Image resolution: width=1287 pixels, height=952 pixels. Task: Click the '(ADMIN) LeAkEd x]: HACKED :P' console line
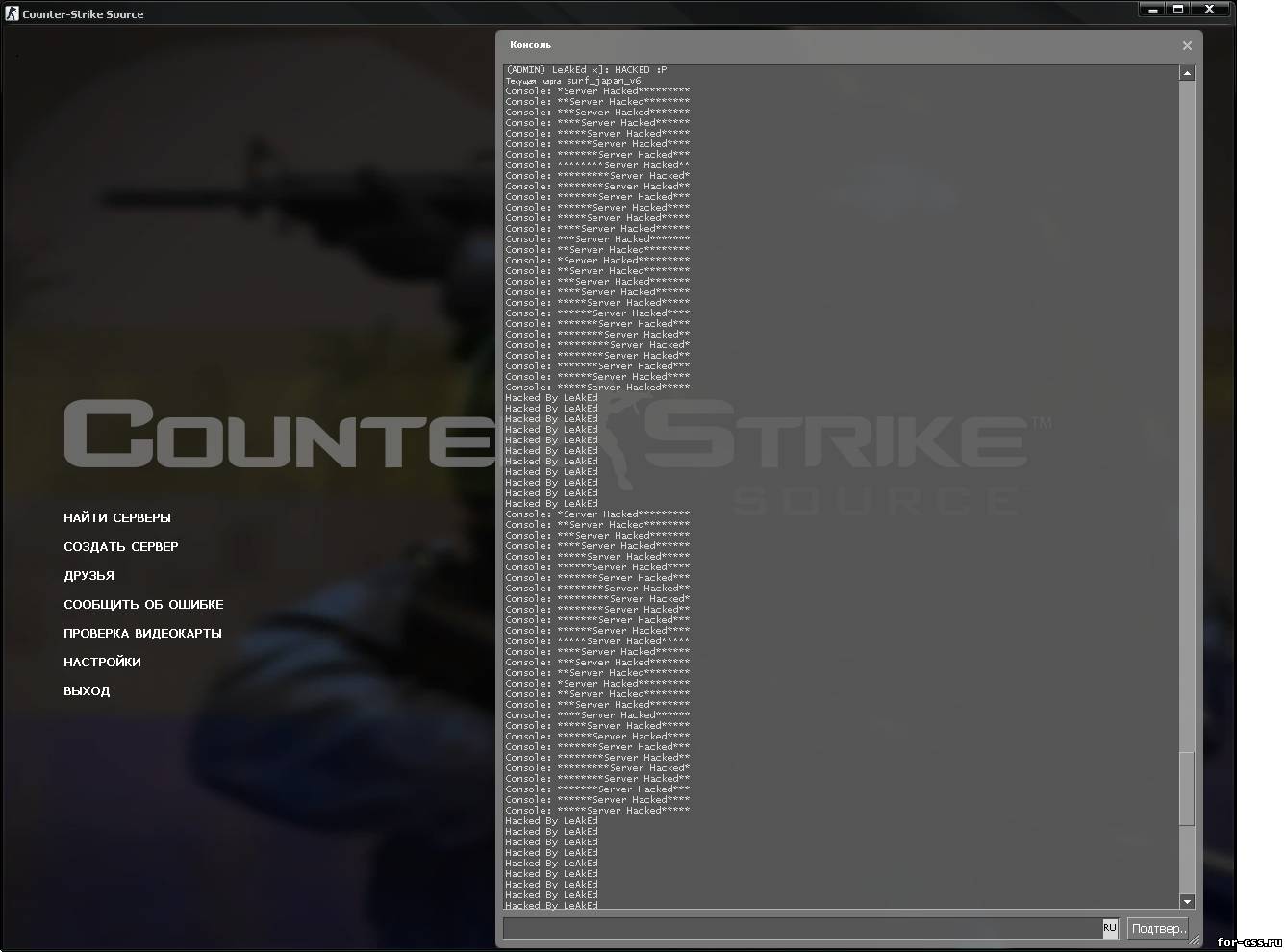click(x=586, y=70)
